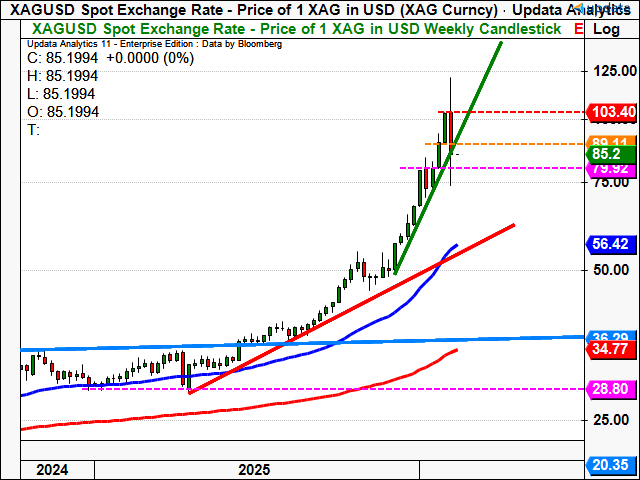This screenshot has width=640, height=480.
Task: Click the green Weekly Candlestick chart title
Action: 288,30
